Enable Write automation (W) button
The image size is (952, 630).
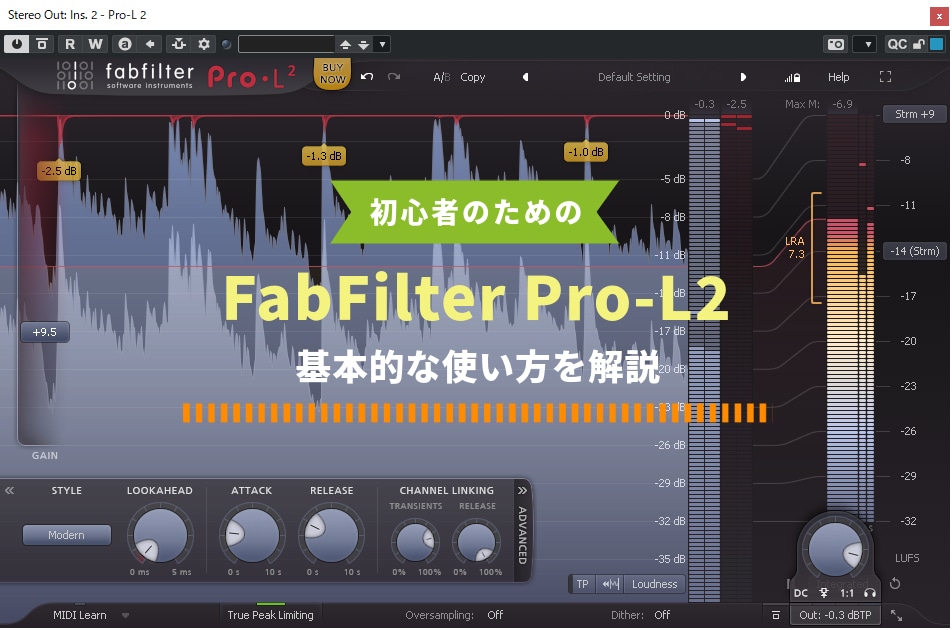pos(95,44)
